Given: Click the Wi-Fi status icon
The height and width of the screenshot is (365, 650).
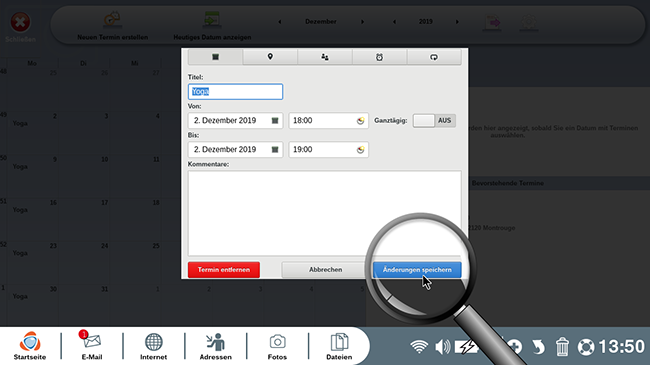Looking at the screenshot, I should click(419, 347).
